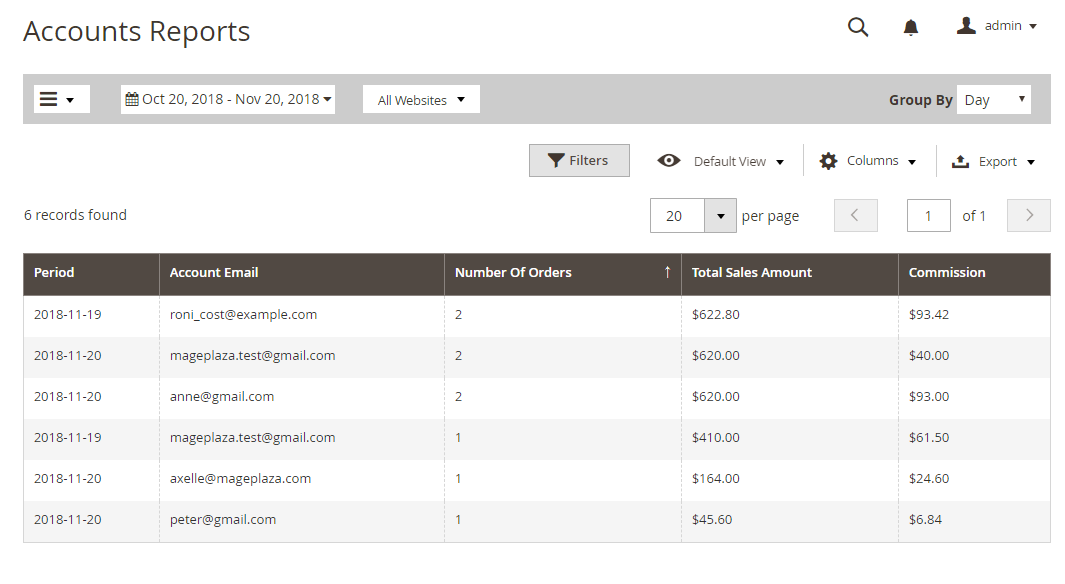Click the Columns gear icon
Image resolution: width=1065 pixels, height=584 pixels.
828,161
